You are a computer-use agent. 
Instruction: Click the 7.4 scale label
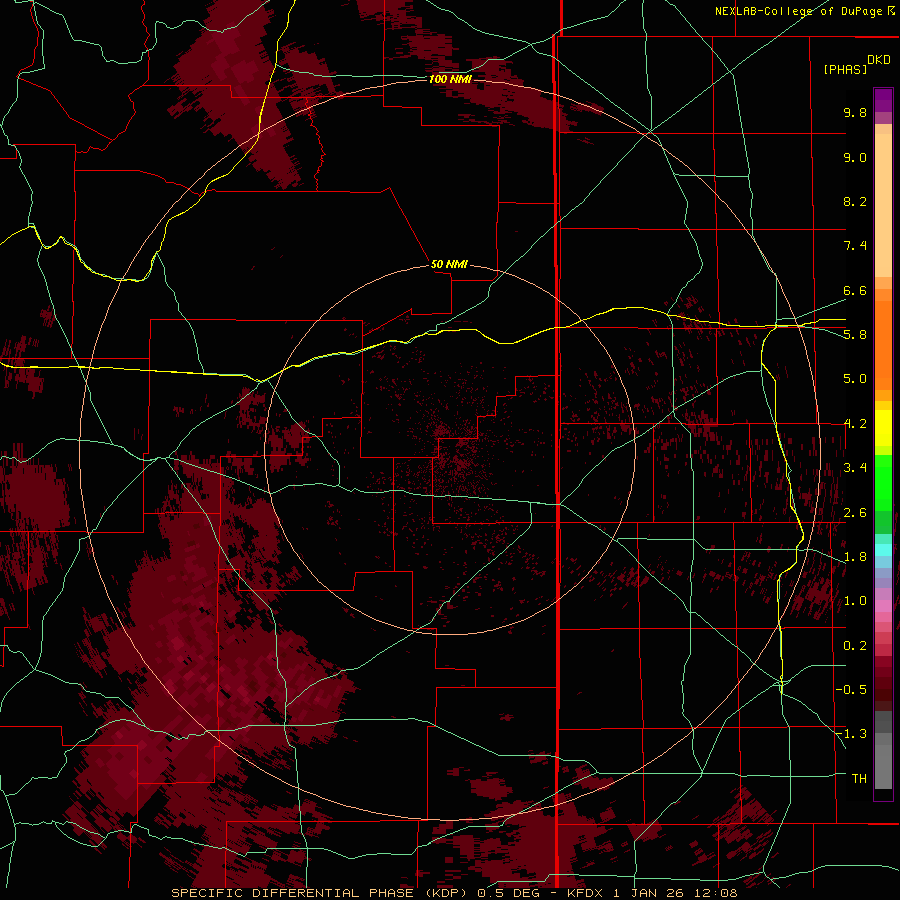point(855,246)
